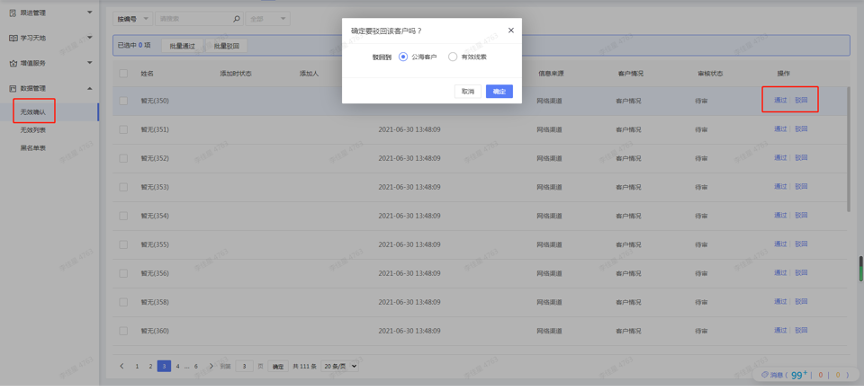Click the search magnifier icon

236,19
